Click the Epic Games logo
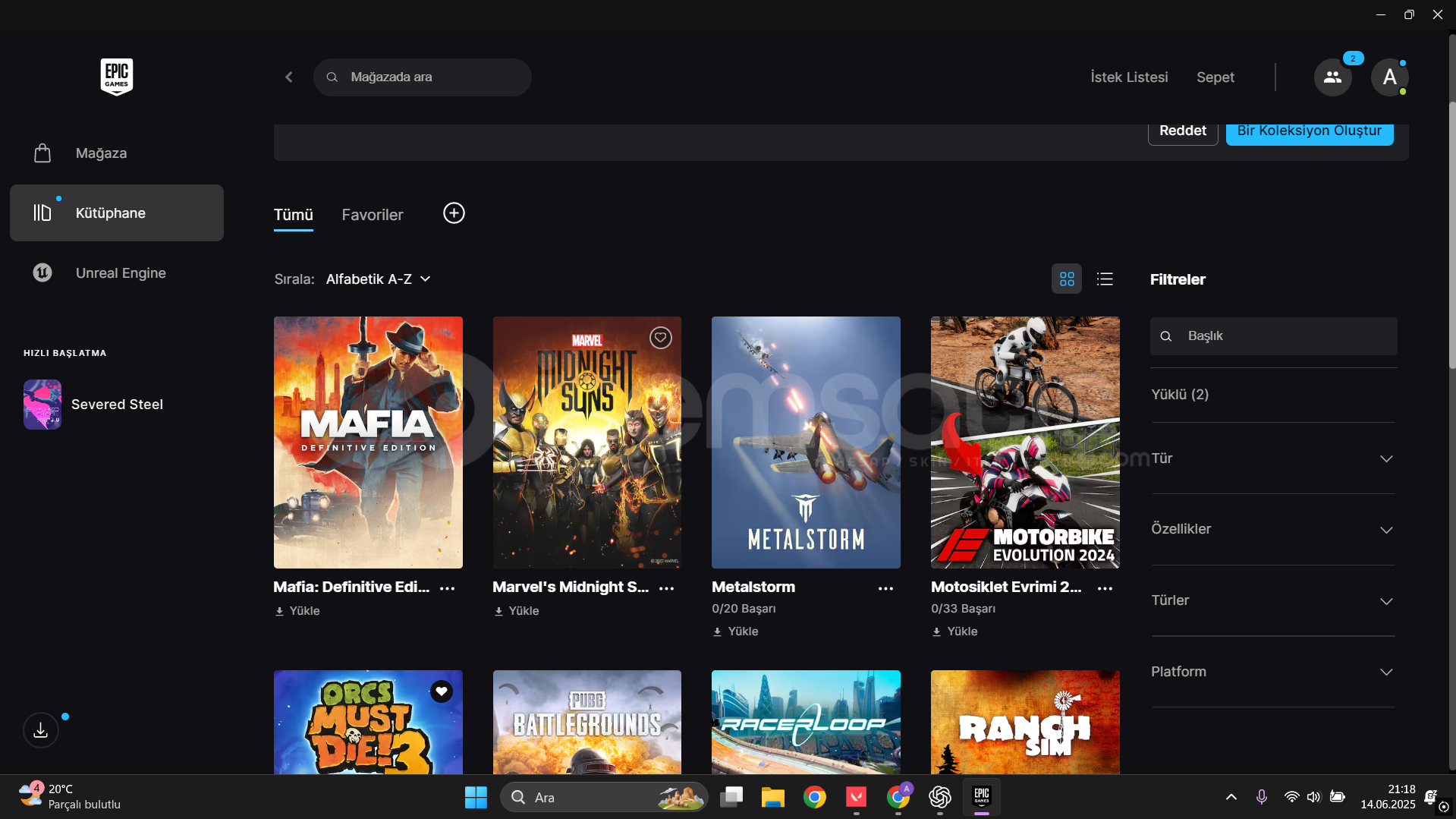1456x819 pixels. coord(117,77)
